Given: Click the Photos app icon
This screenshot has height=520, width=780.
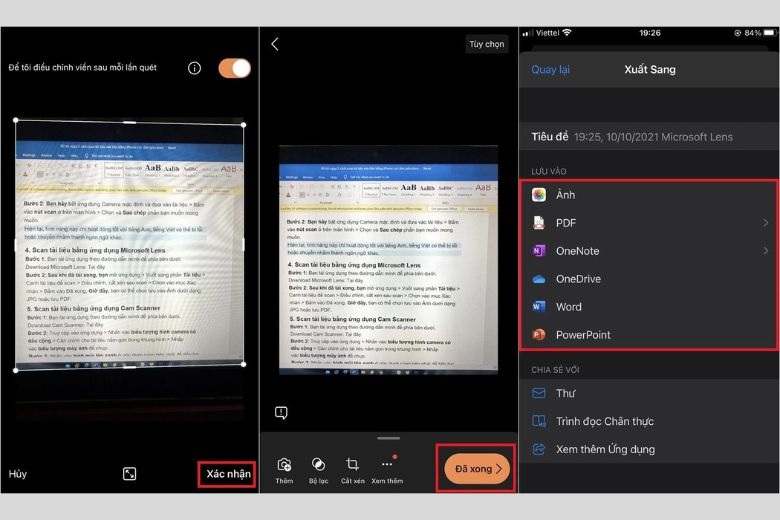Looking at the screenshot, I should pyautogui.click(x=539, y=195).
